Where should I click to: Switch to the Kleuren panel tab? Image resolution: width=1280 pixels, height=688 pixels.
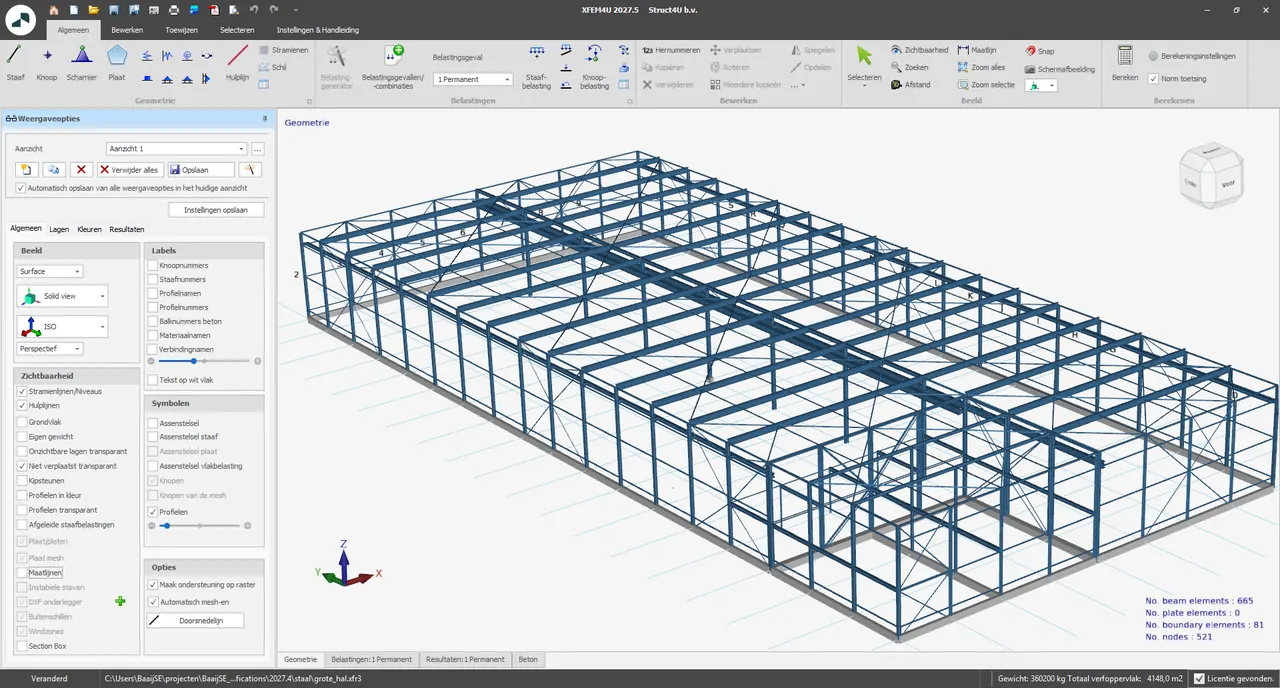(89, 229)
